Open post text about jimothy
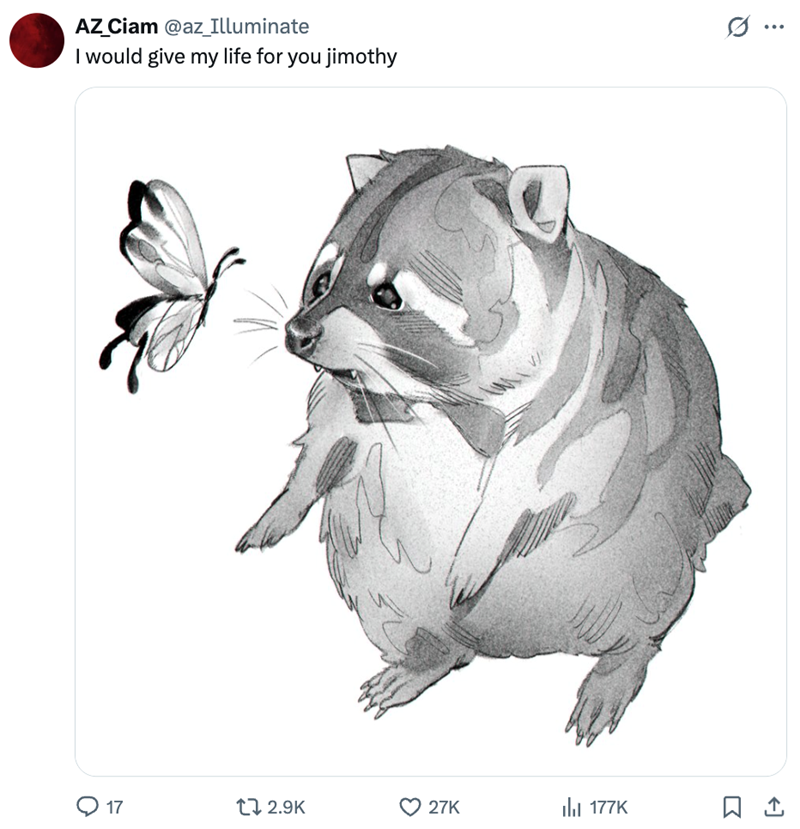 236,57
